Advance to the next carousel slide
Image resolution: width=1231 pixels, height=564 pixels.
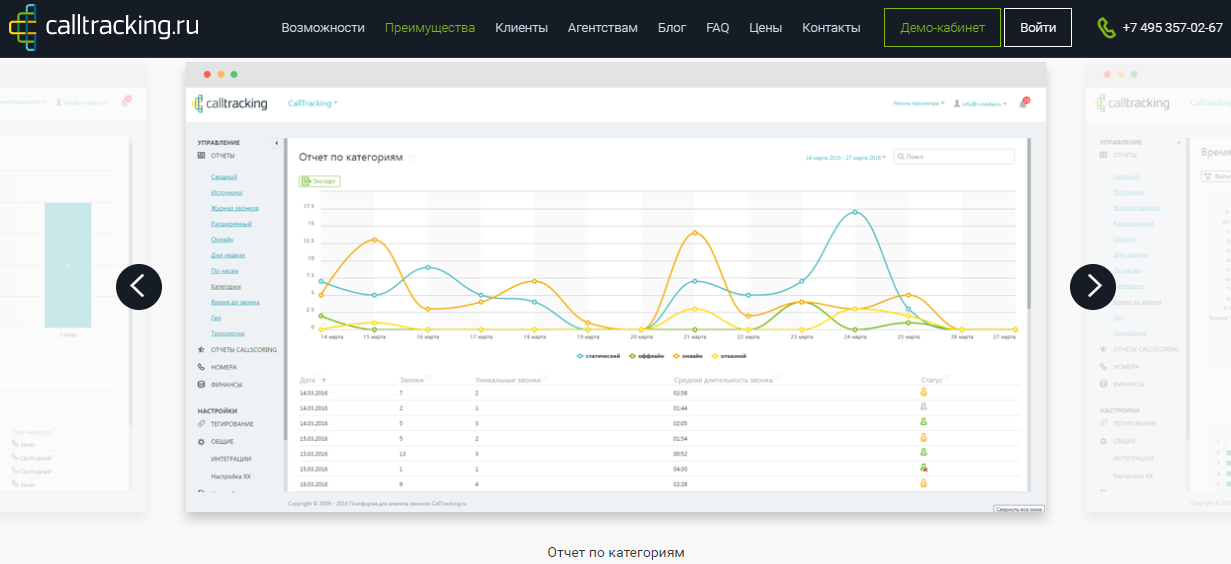[1093, 287]
